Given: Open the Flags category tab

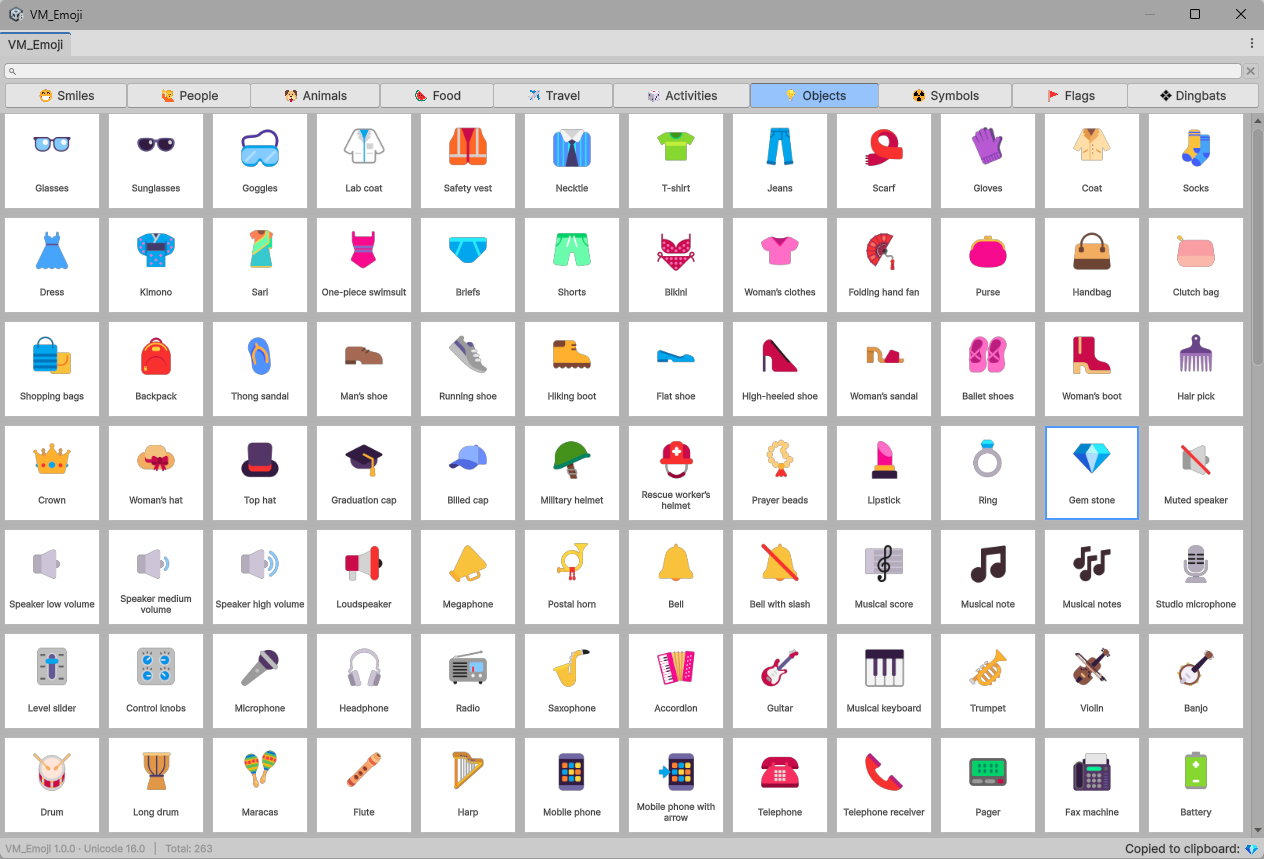Looking at the screenshot, I should point(1070,96).
